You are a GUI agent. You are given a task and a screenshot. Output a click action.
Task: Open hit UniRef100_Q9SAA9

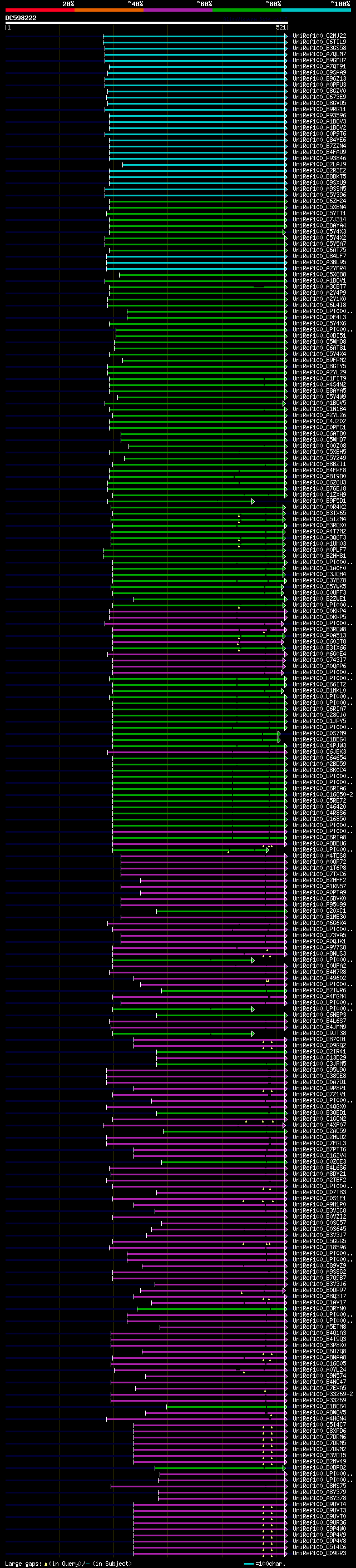pyautogui.click(x=319, y=72)
